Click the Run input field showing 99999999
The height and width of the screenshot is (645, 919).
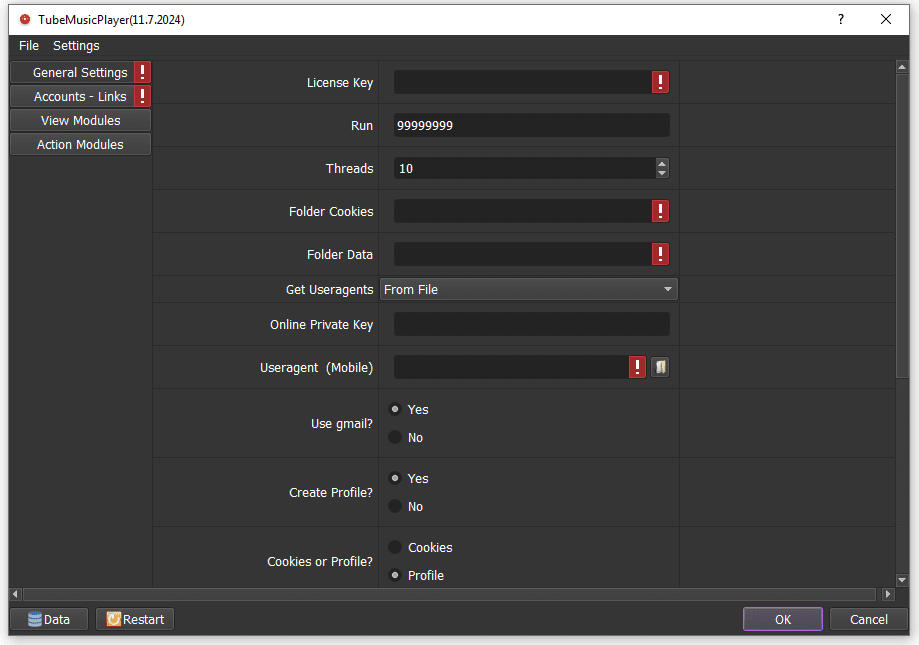[x=532, y=125]
